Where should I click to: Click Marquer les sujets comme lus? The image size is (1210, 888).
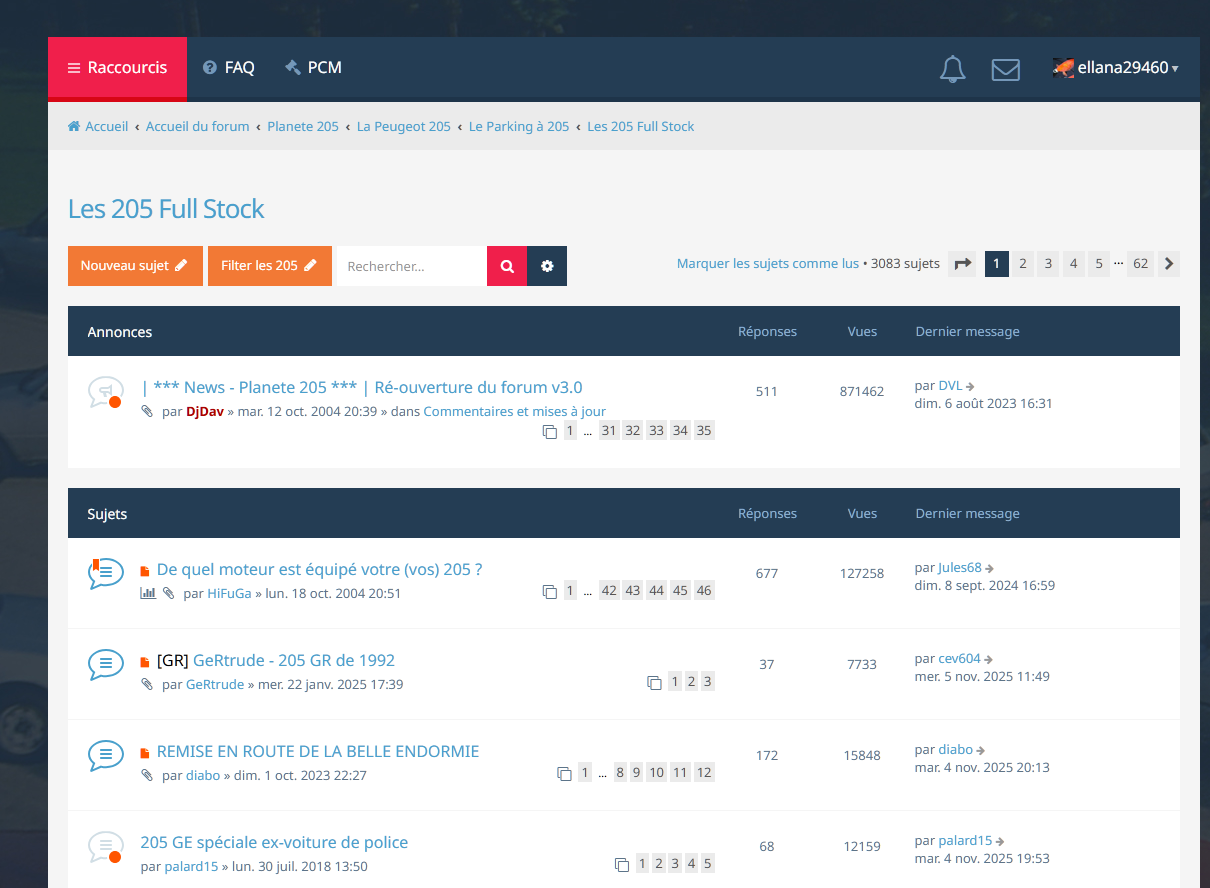(x=767, y=264)
